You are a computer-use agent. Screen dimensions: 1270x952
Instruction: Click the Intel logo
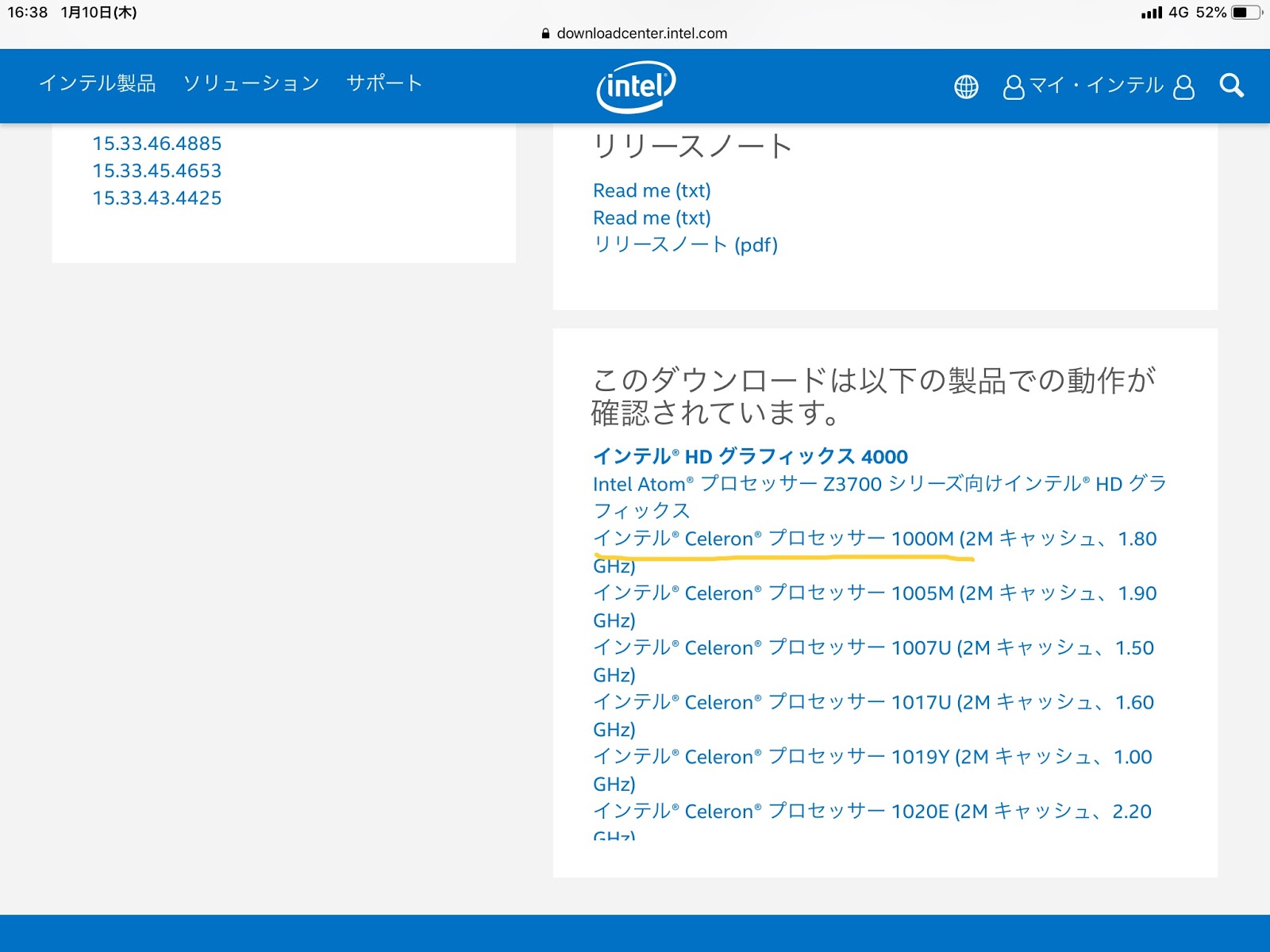point(636,86)
